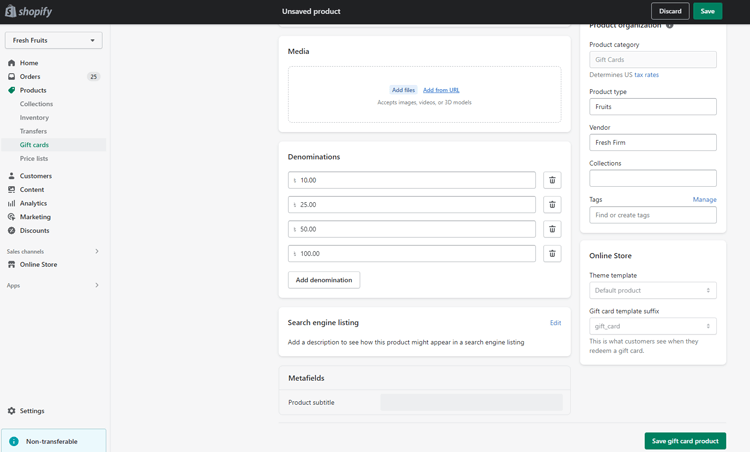This screenshot has width=750, height=452.
Task: Expand the Sales channels section chevron
Action: 97,251
